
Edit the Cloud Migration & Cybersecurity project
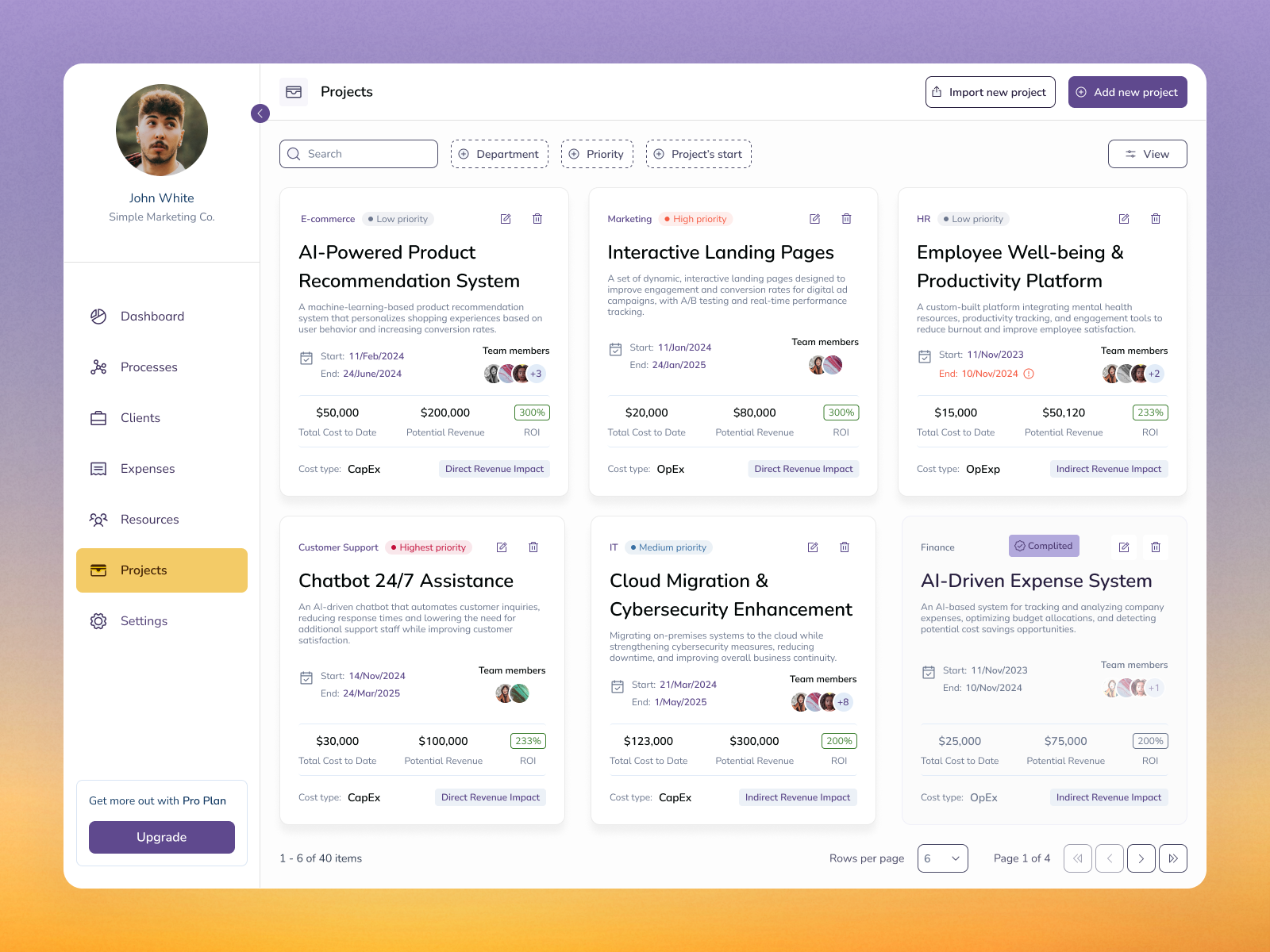813,547
